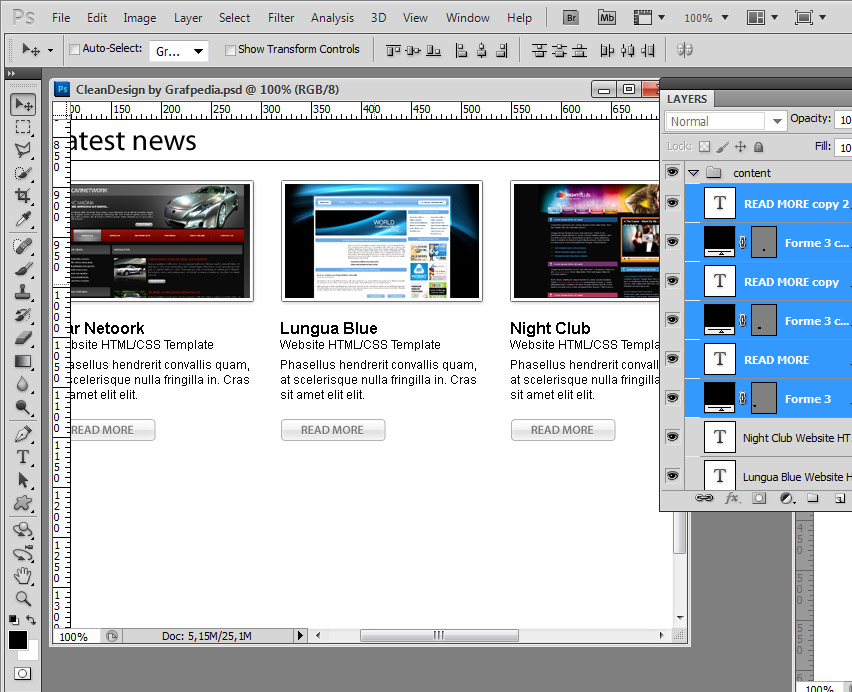Image resolution: width=852 pixels, height=692 pixels.
Task: Select the Horizontal Type tool
Action: click(23, 457)
